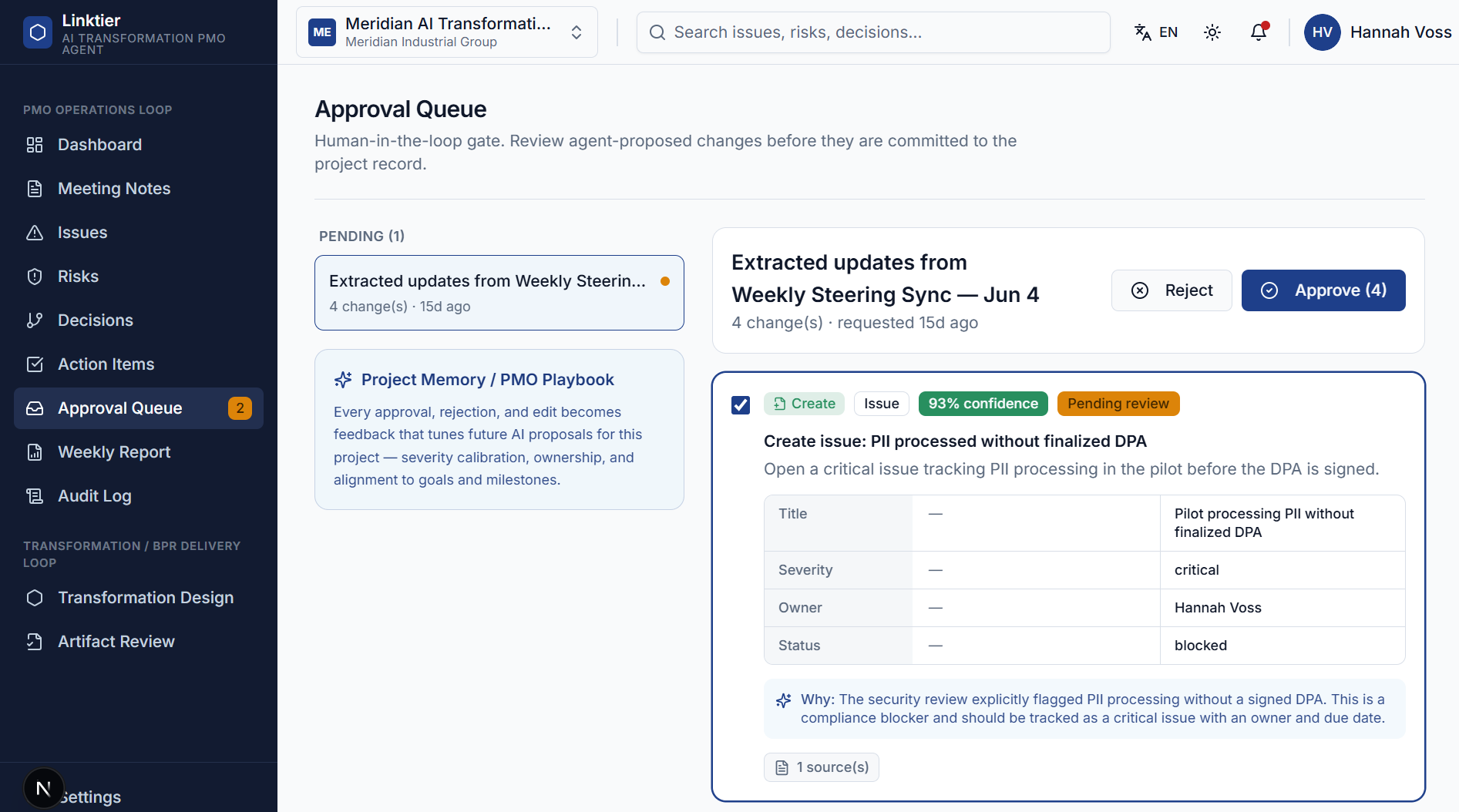Click the 2 badge on Approval Queue
The height and width of the screenshot is (812, 1459).
240,408
